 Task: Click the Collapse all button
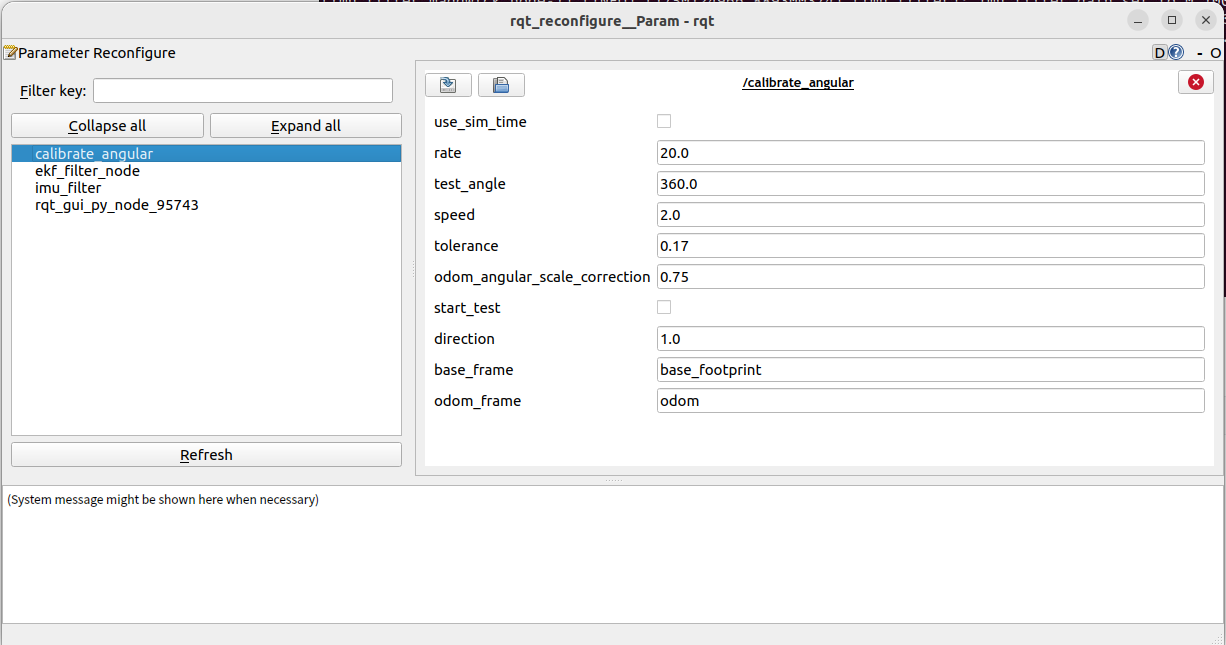107,126
